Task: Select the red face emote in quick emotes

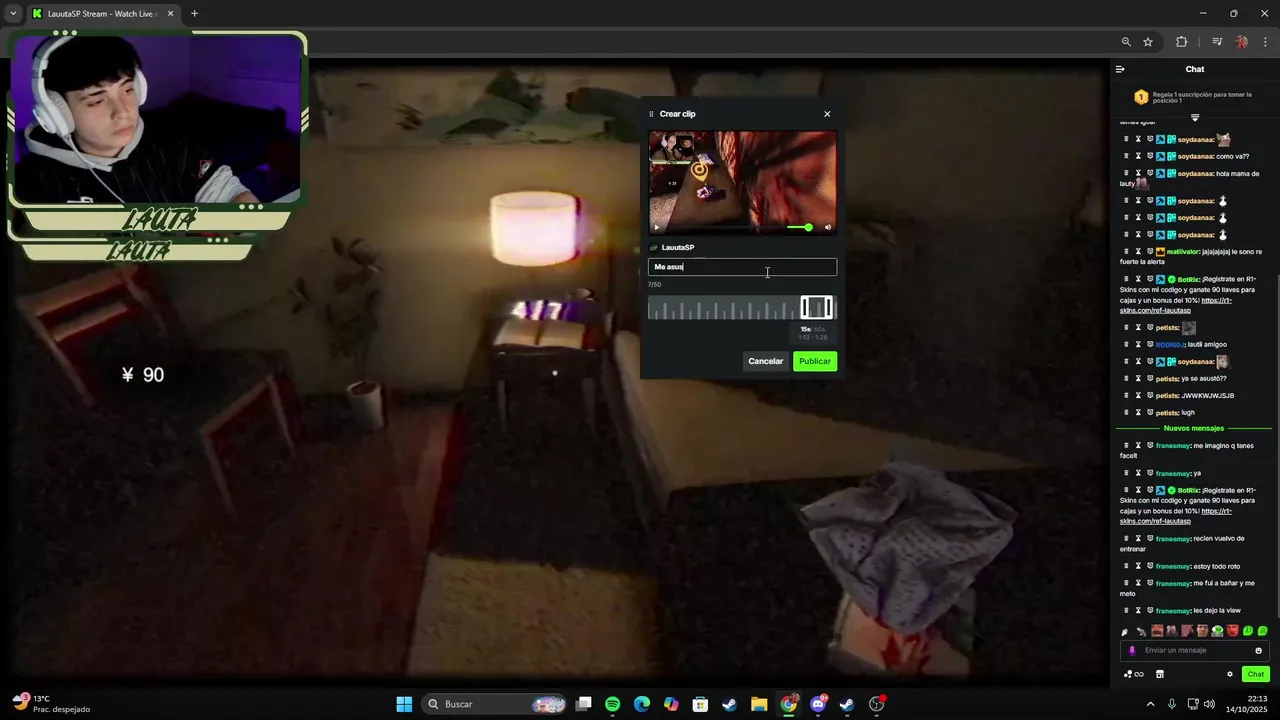Action: coord(1232,631)
